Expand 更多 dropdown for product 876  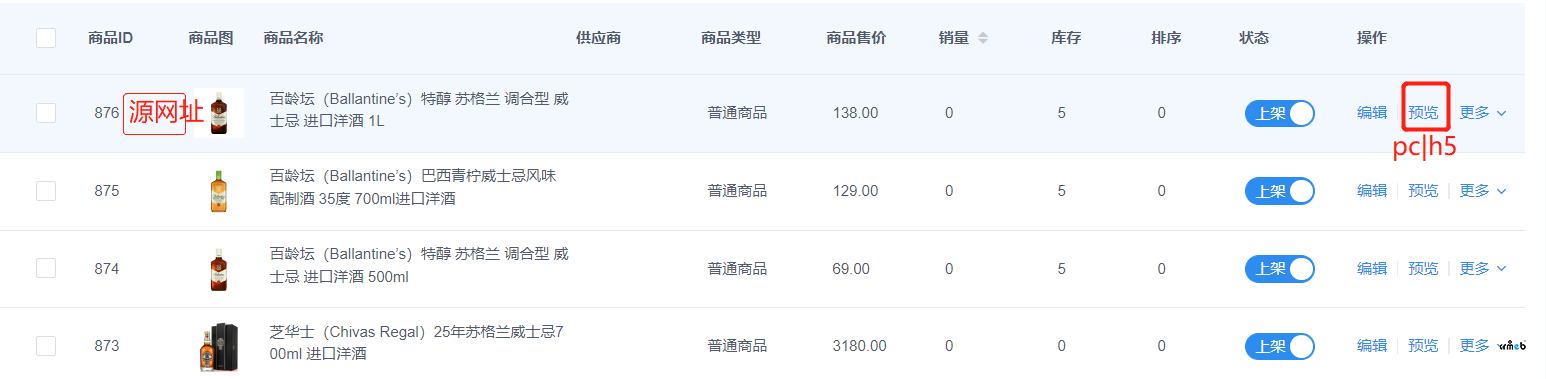coord(1482,113)
